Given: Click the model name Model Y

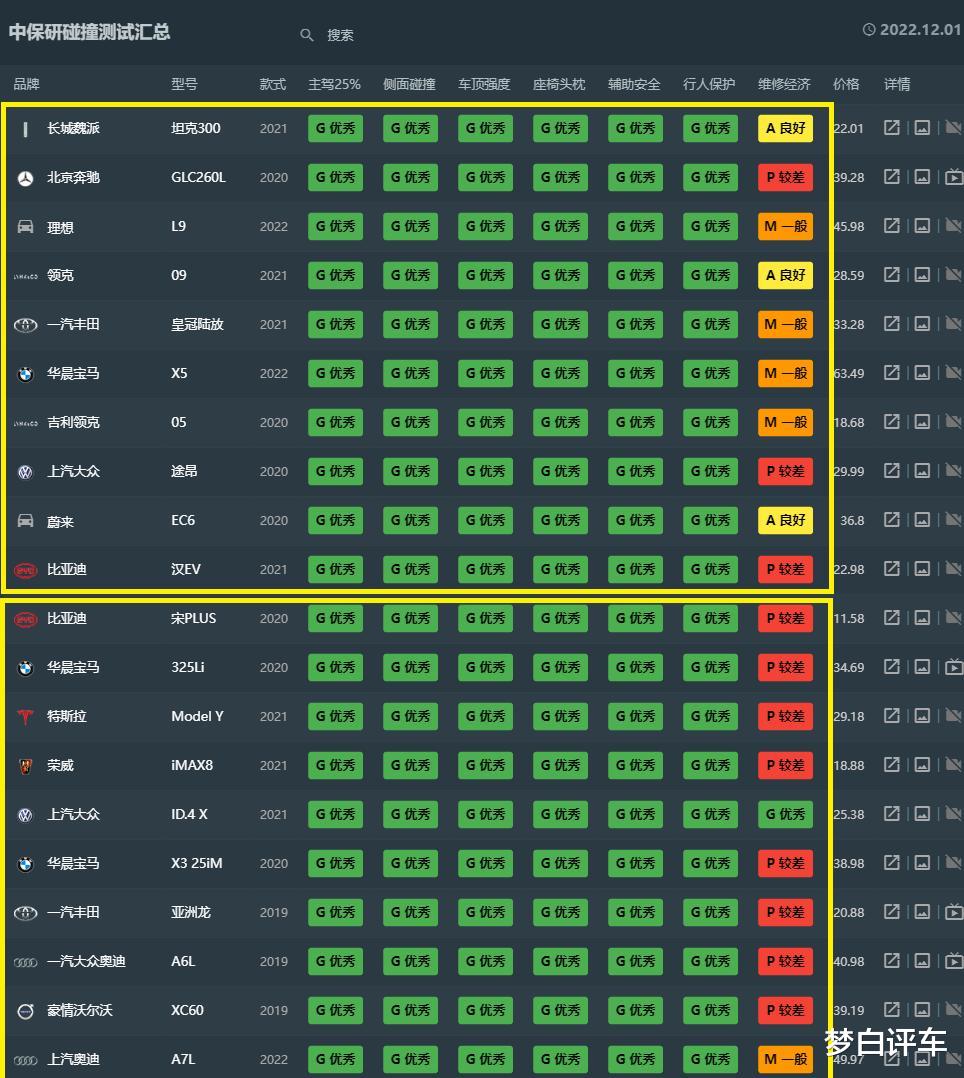Looking at the screenshot, I should click(x=197, y=716).
